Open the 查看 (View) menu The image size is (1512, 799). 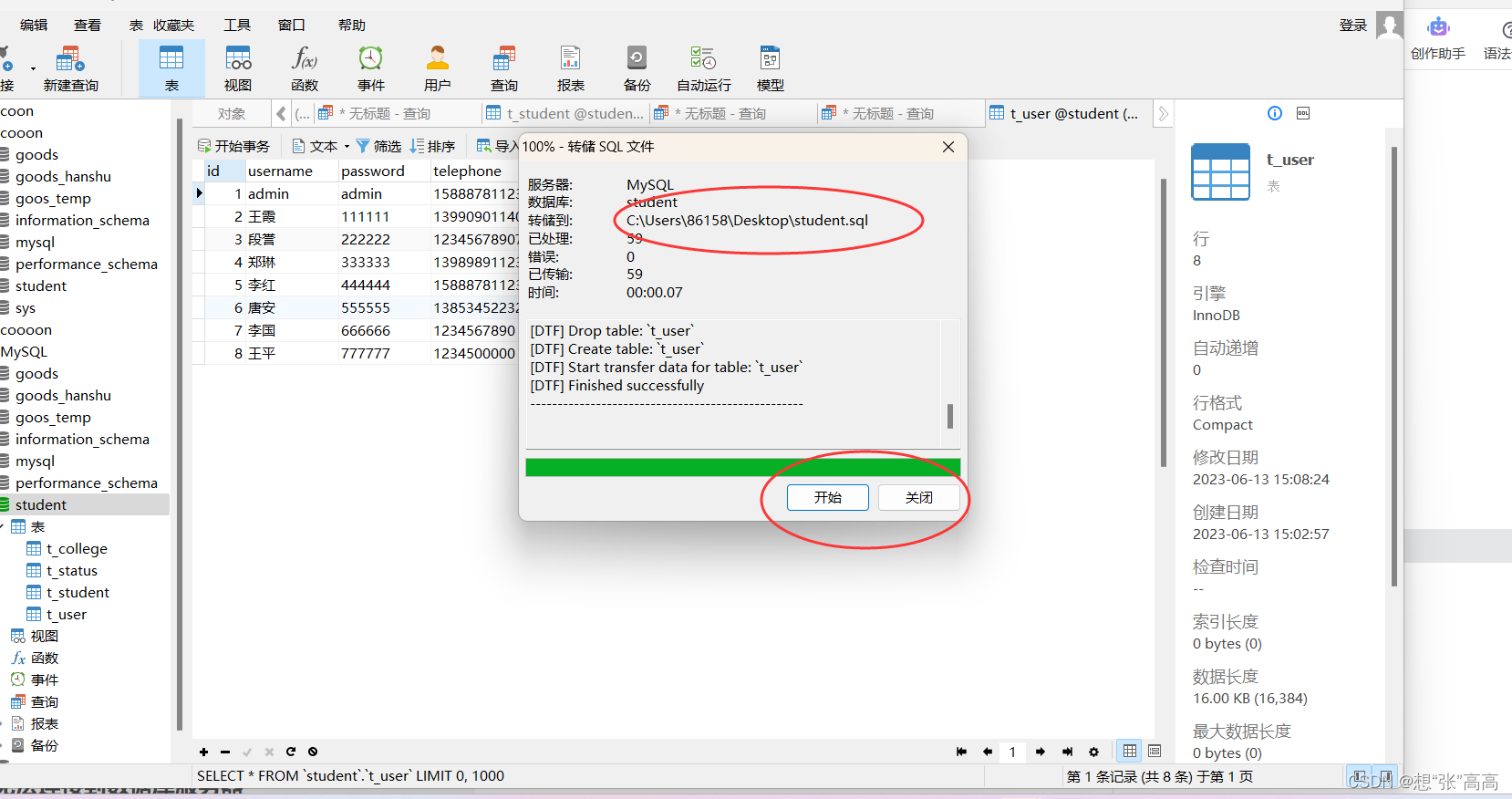coord(88,25)
